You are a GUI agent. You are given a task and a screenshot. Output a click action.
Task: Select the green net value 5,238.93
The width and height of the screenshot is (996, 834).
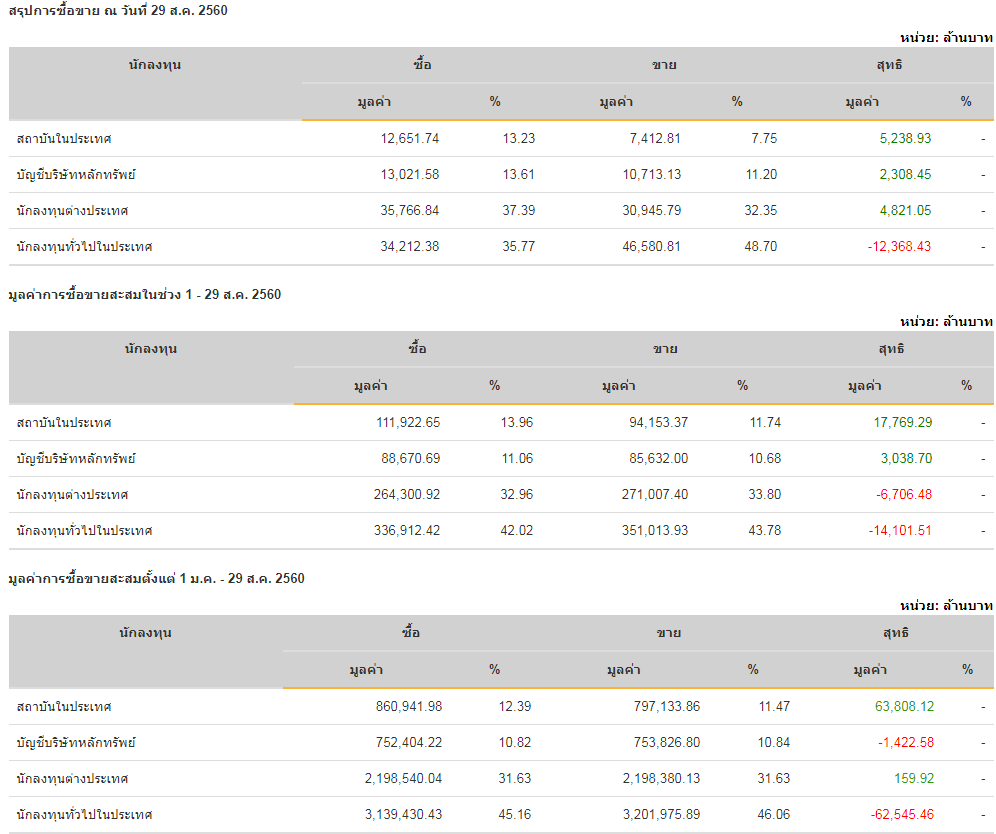coord(903,139)
